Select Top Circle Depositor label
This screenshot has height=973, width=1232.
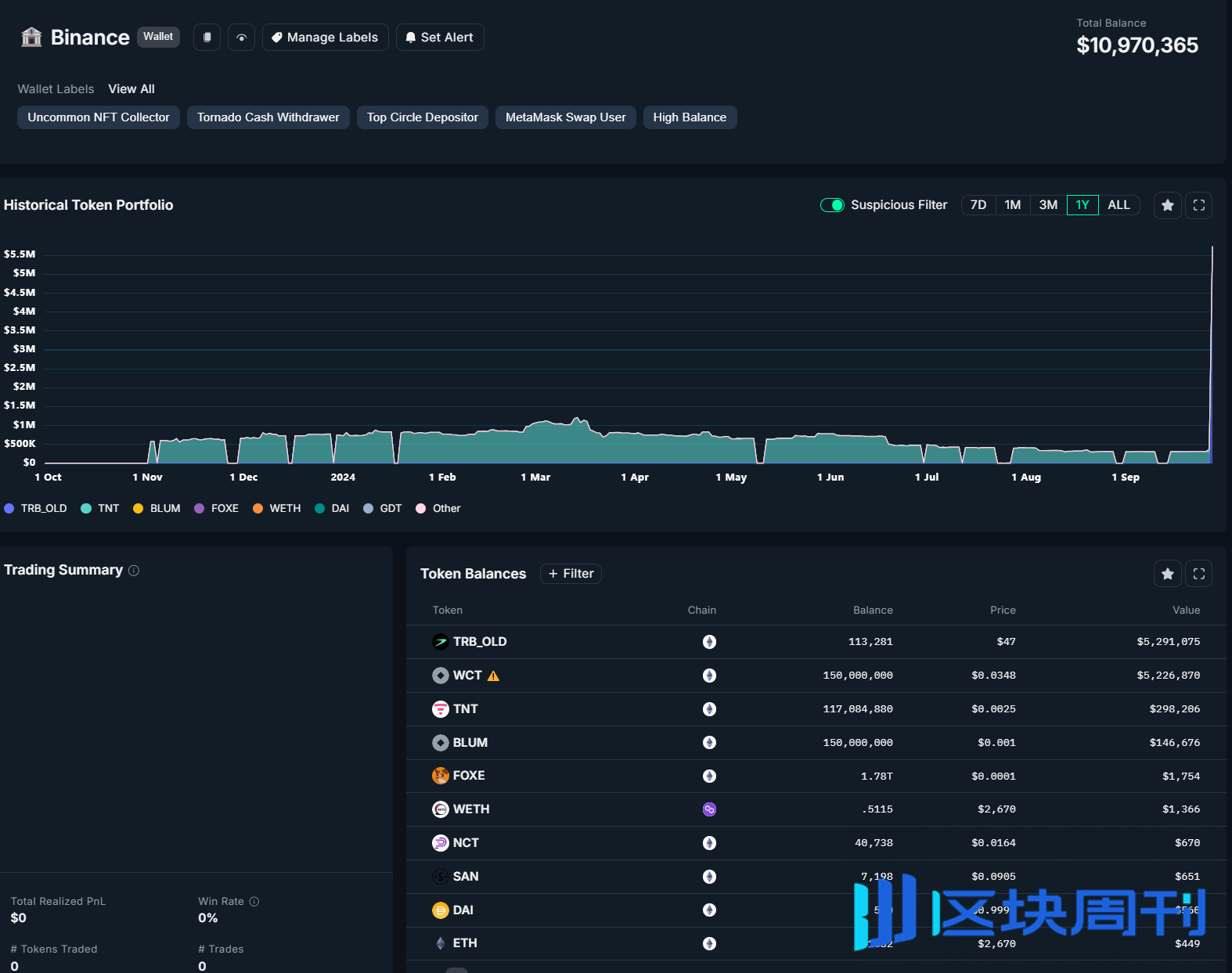coord(423,117)
